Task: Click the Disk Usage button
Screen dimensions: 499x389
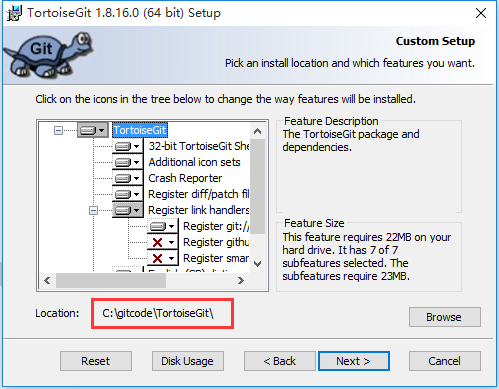Action: 188,361
